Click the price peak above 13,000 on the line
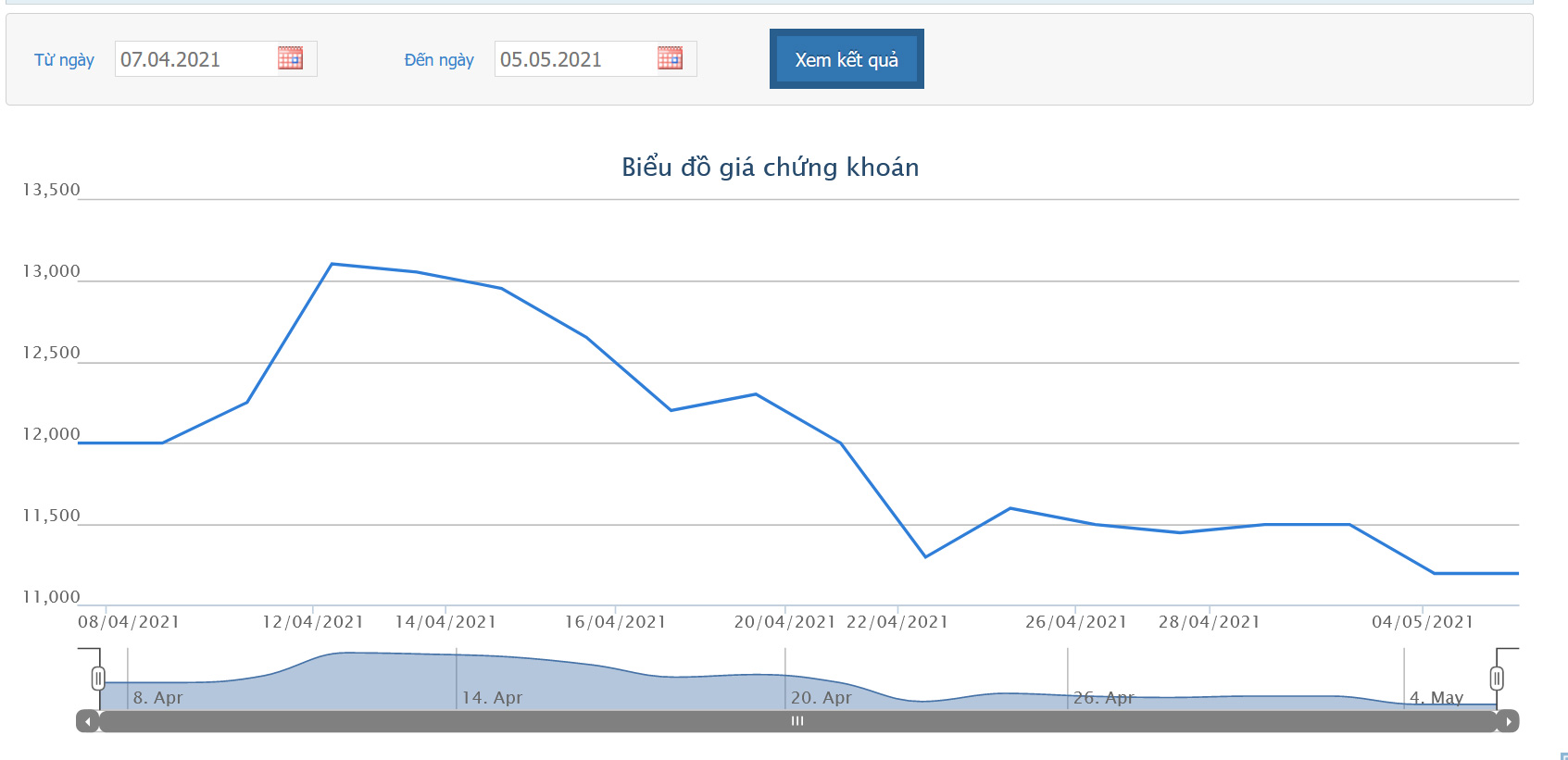Screen dimensions: 1568x760 click(x=332, y=264)
